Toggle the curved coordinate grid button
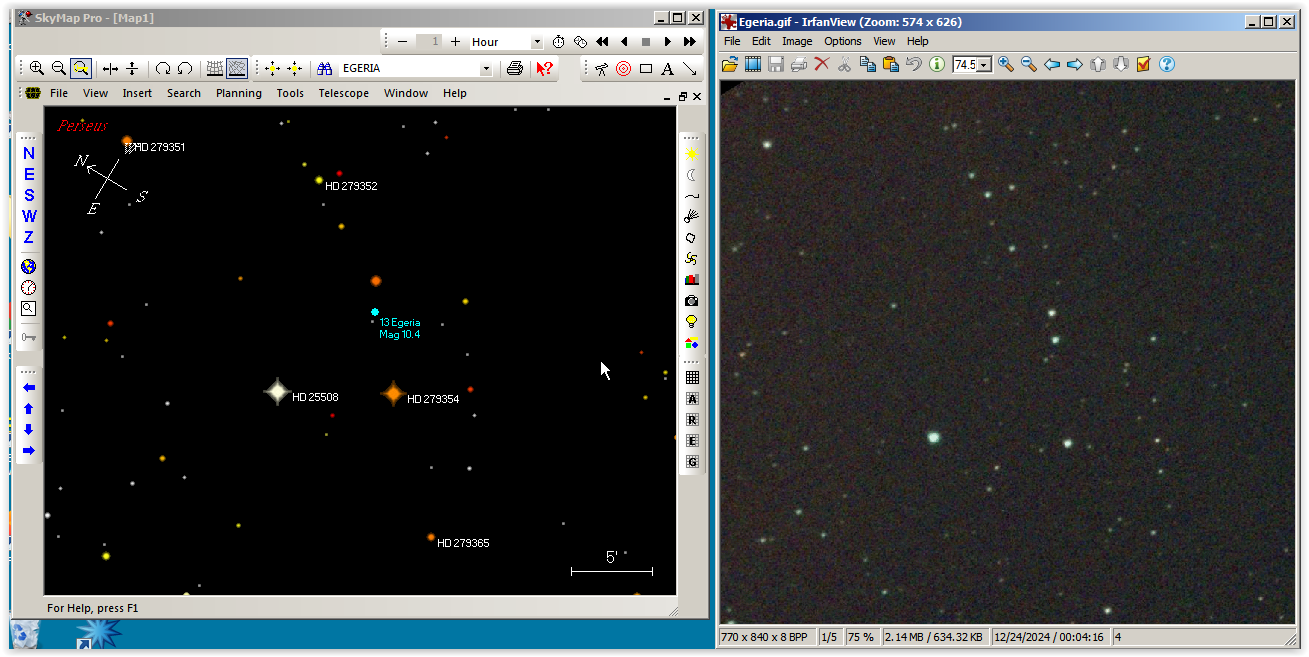The image size is (1309, 657). tap(237, 68)
